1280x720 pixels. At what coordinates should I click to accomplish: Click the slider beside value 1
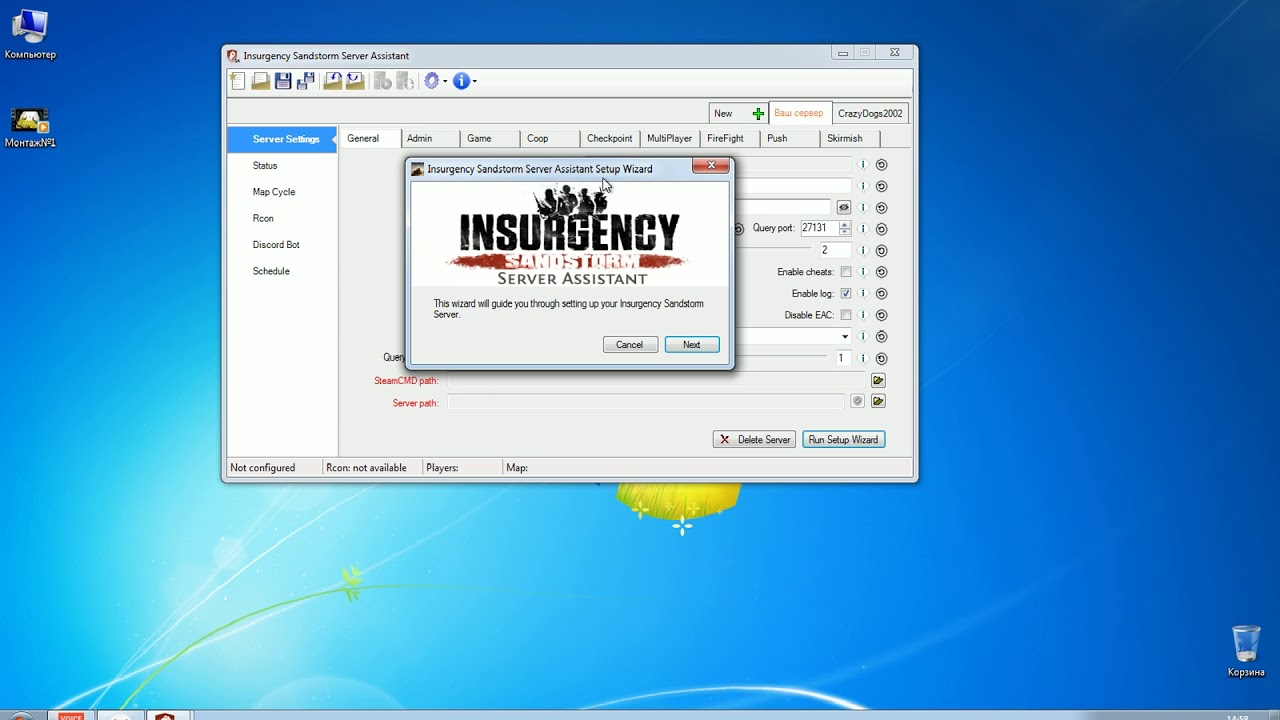tap(781, 358)
